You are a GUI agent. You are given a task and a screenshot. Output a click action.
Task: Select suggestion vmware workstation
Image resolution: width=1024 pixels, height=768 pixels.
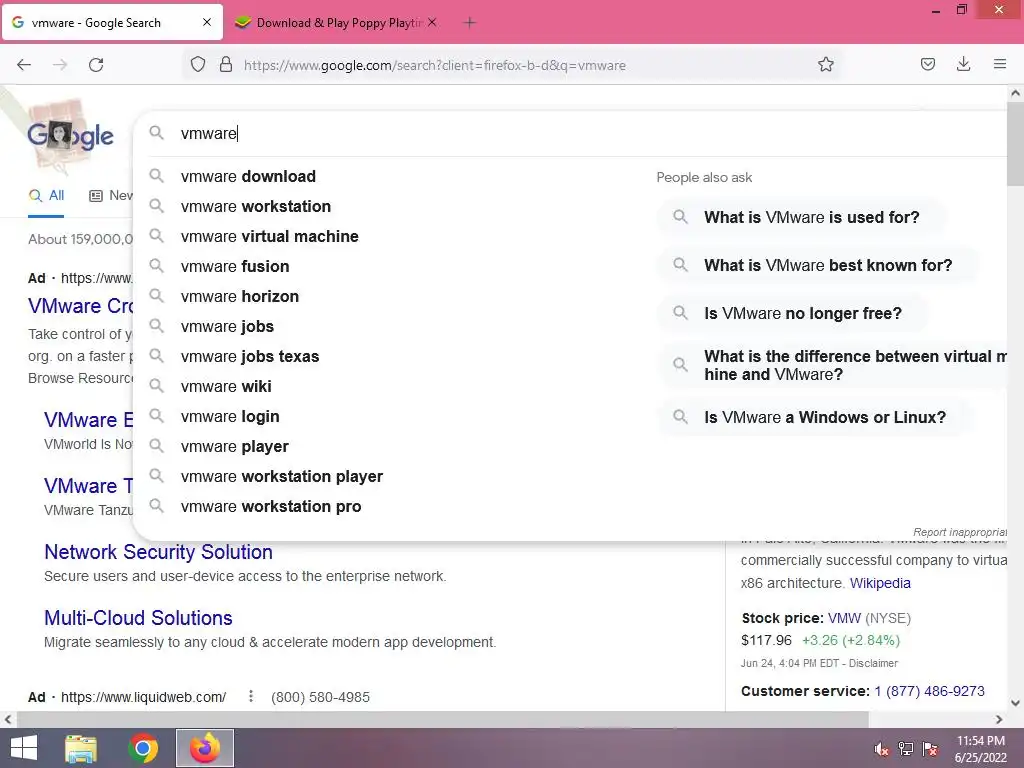[x=256, y=206]
